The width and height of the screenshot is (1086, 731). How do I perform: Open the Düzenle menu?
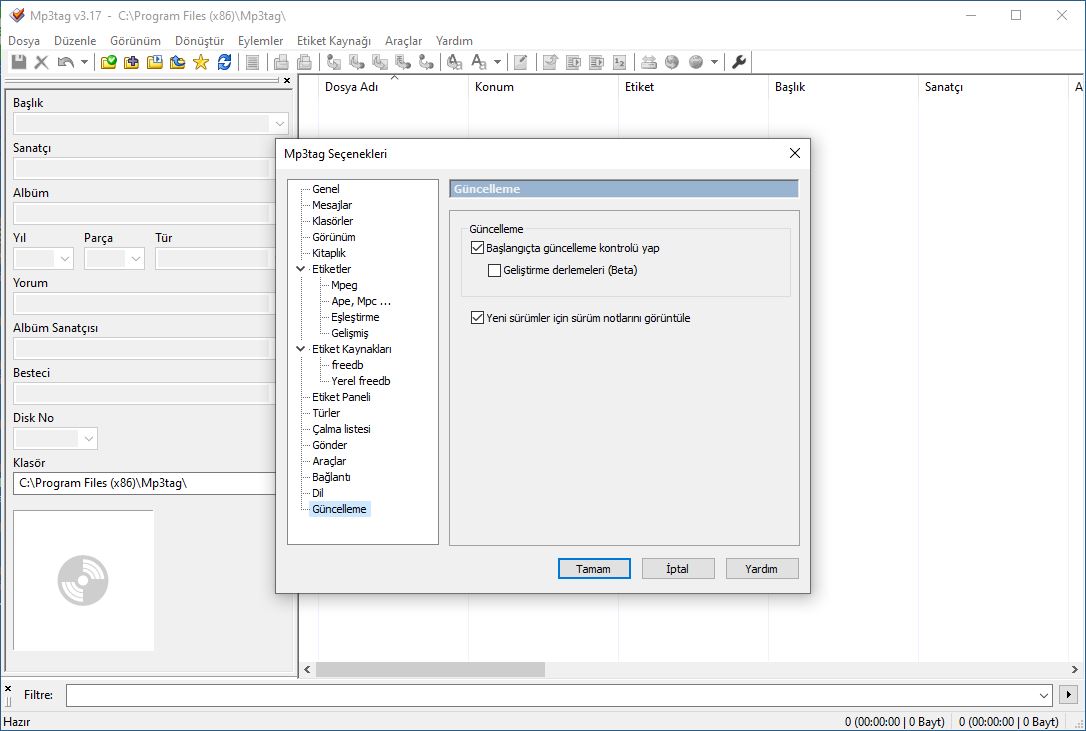75,41
